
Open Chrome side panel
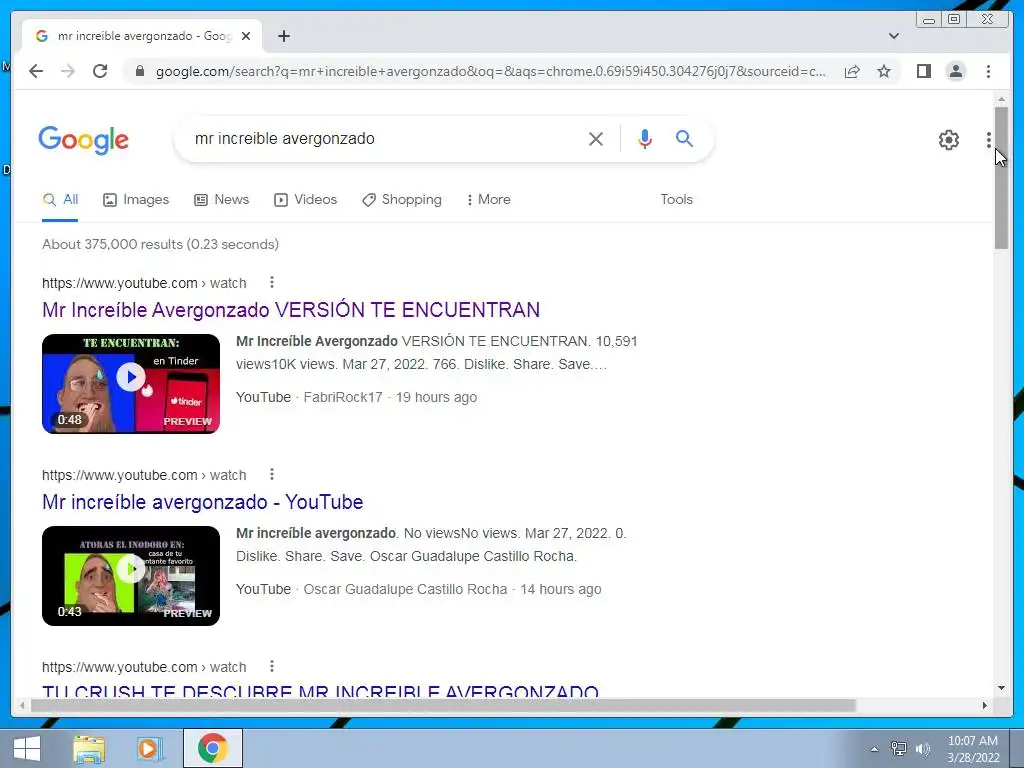(x=923, y=71)
